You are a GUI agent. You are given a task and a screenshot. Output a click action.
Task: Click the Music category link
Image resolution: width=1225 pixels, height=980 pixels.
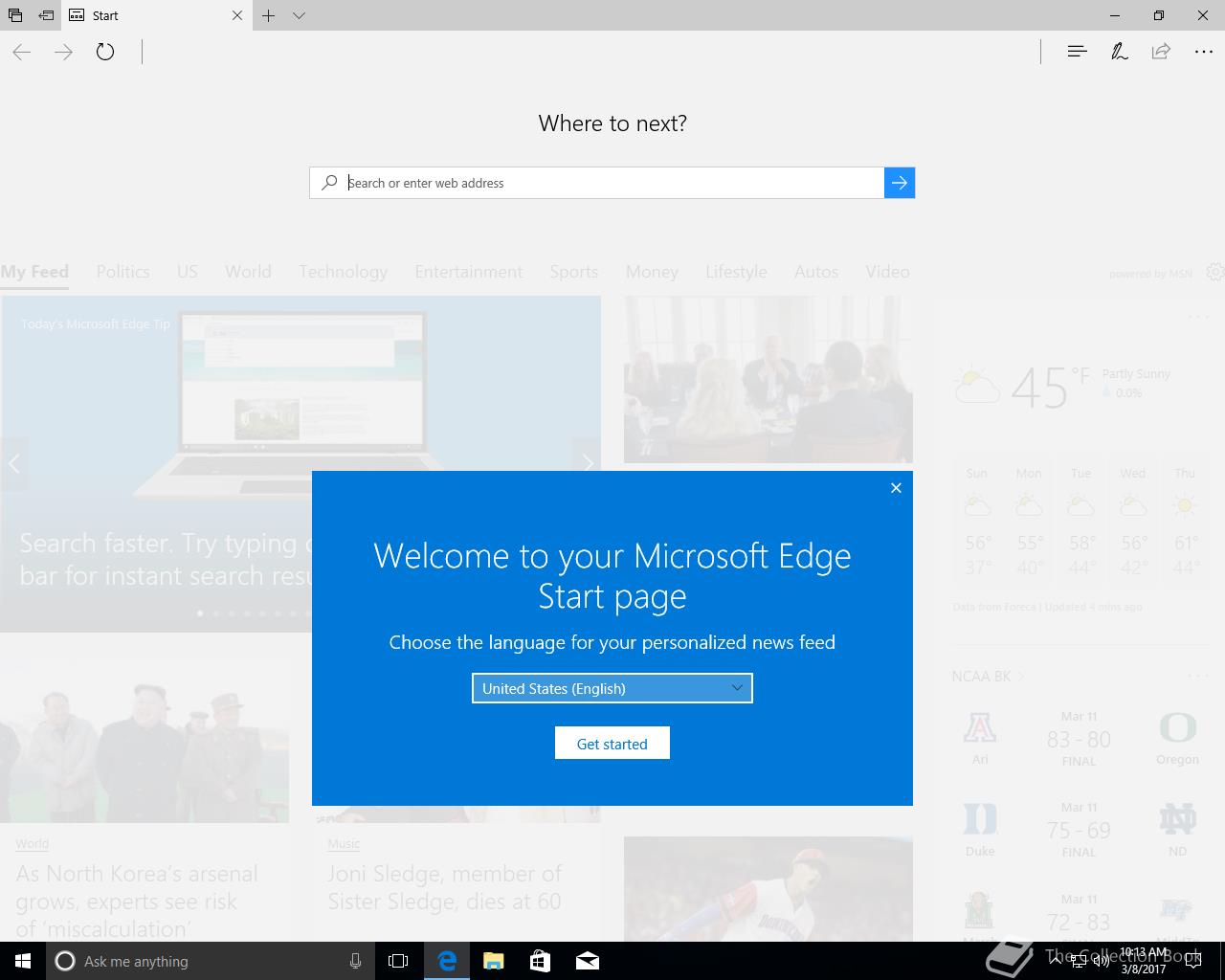[x=344, y=844]
